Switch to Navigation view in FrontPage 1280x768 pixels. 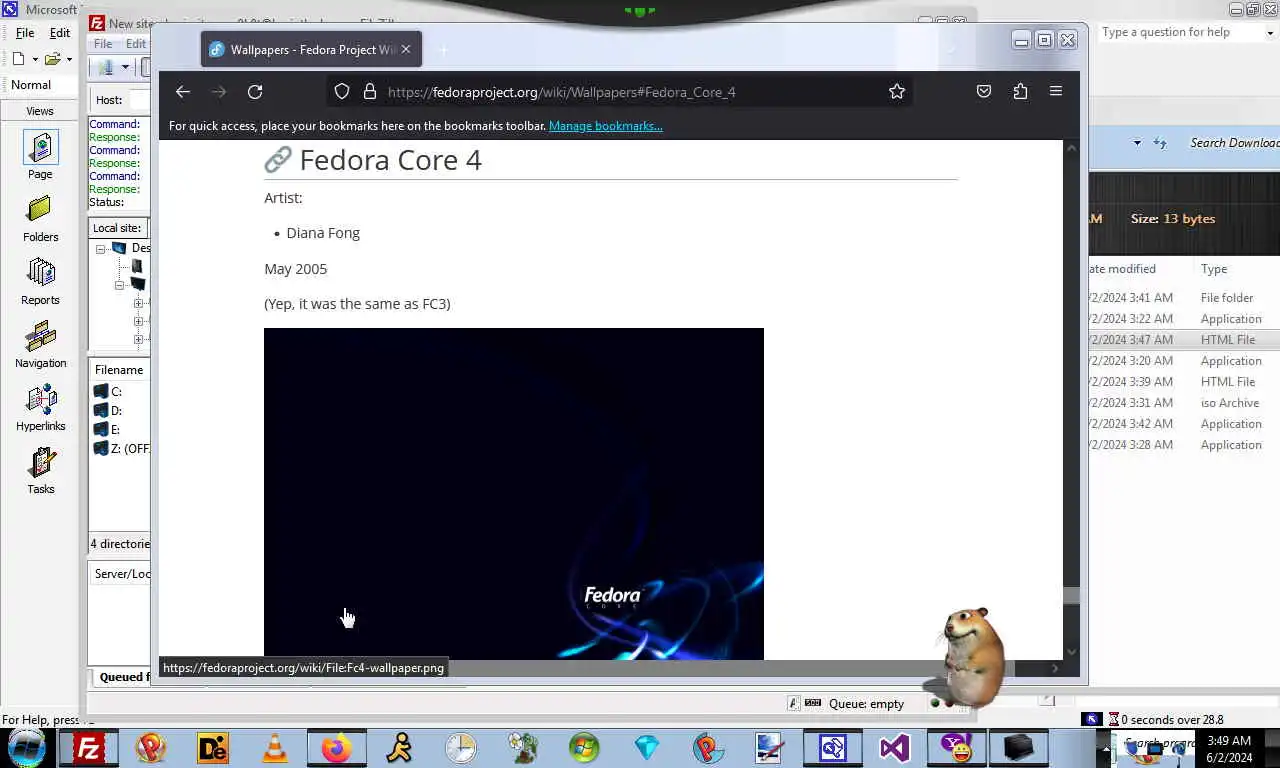40,345
